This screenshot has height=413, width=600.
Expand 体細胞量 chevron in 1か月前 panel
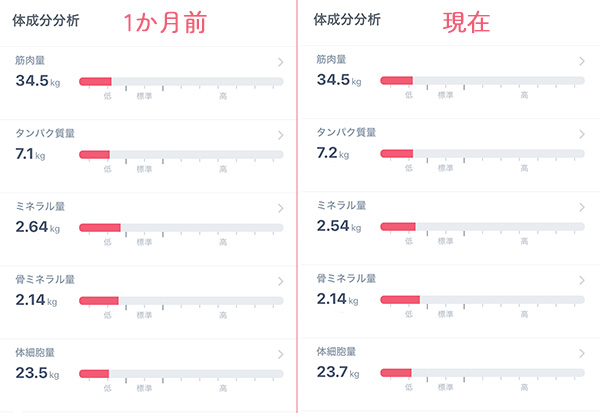click(280, 354)
